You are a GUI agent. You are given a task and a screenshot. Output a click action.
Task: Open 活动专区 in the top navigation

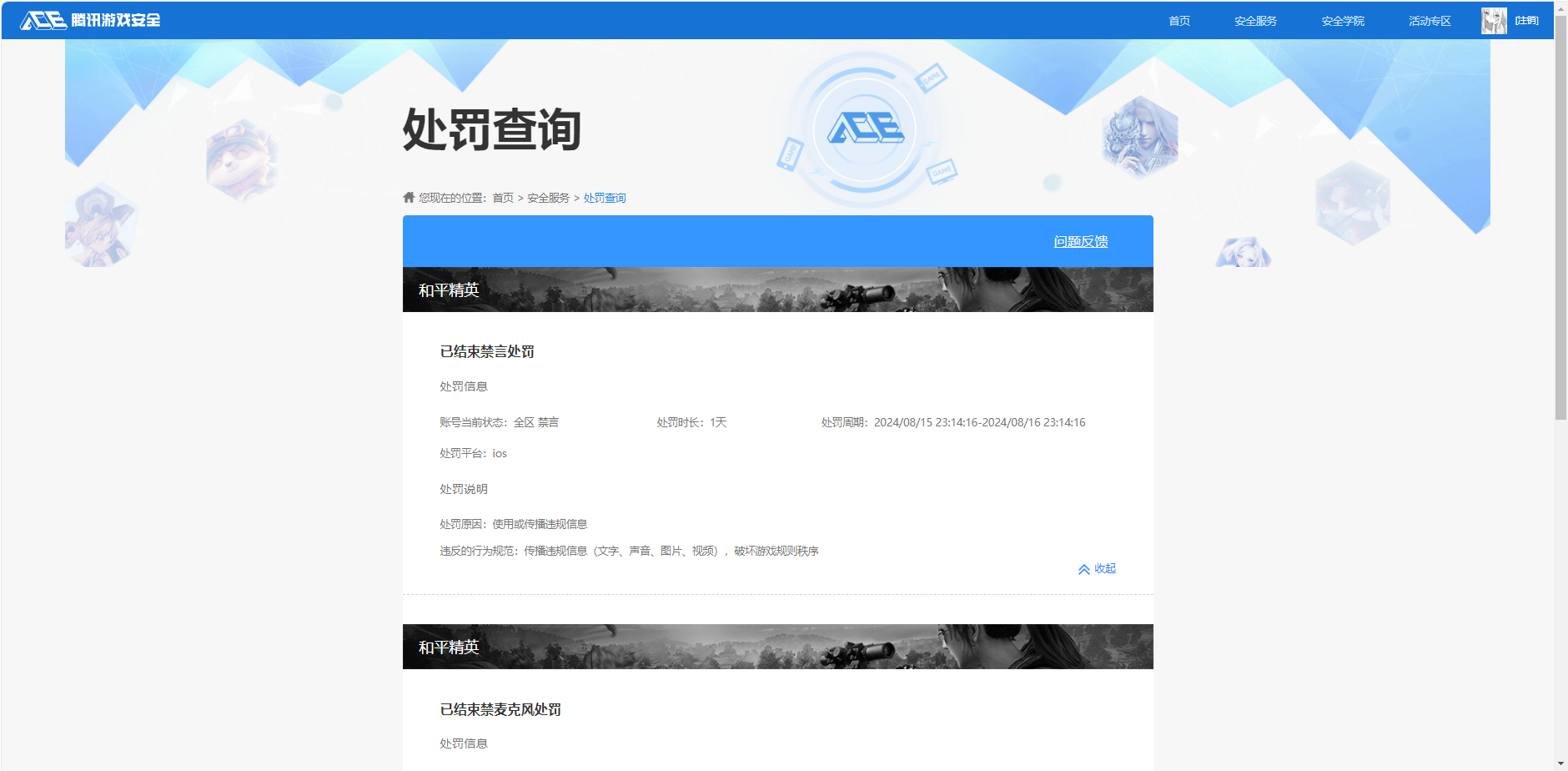(x=1430, y=21)
